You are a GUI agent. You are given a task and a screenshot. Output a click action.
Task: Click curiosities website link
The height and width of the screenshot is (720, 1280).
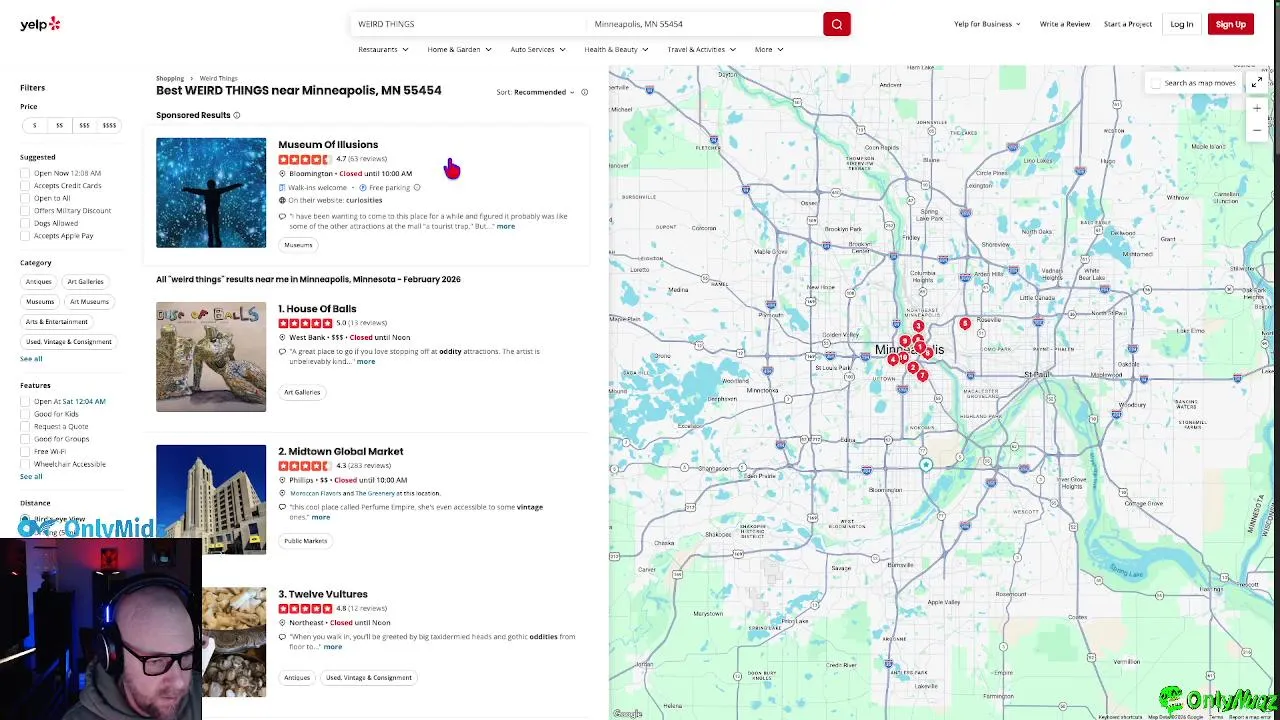click(x=364, y=200)
